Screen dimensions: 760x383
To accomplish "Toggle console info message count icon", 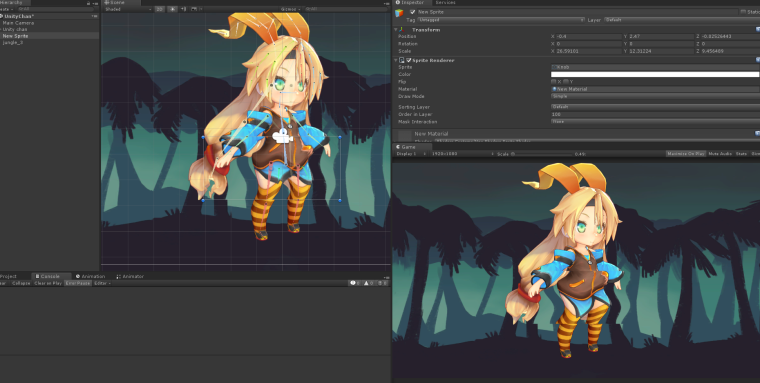I will coord(355,283).
